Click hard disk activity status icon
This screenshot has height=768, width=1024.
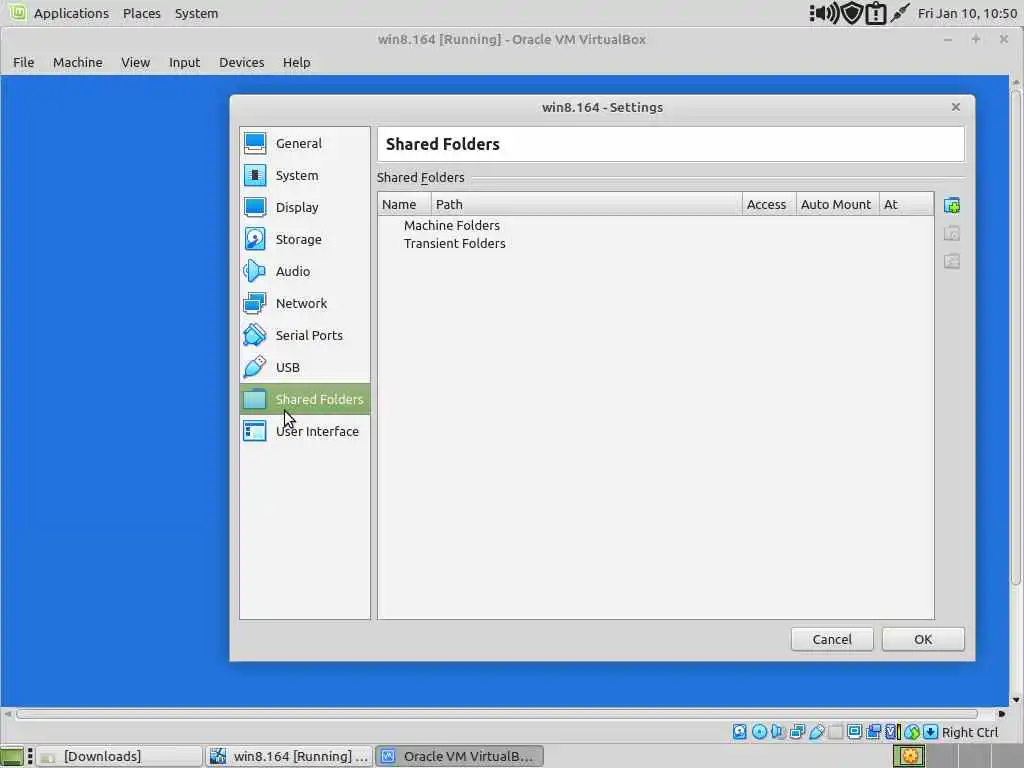(739, 732)
